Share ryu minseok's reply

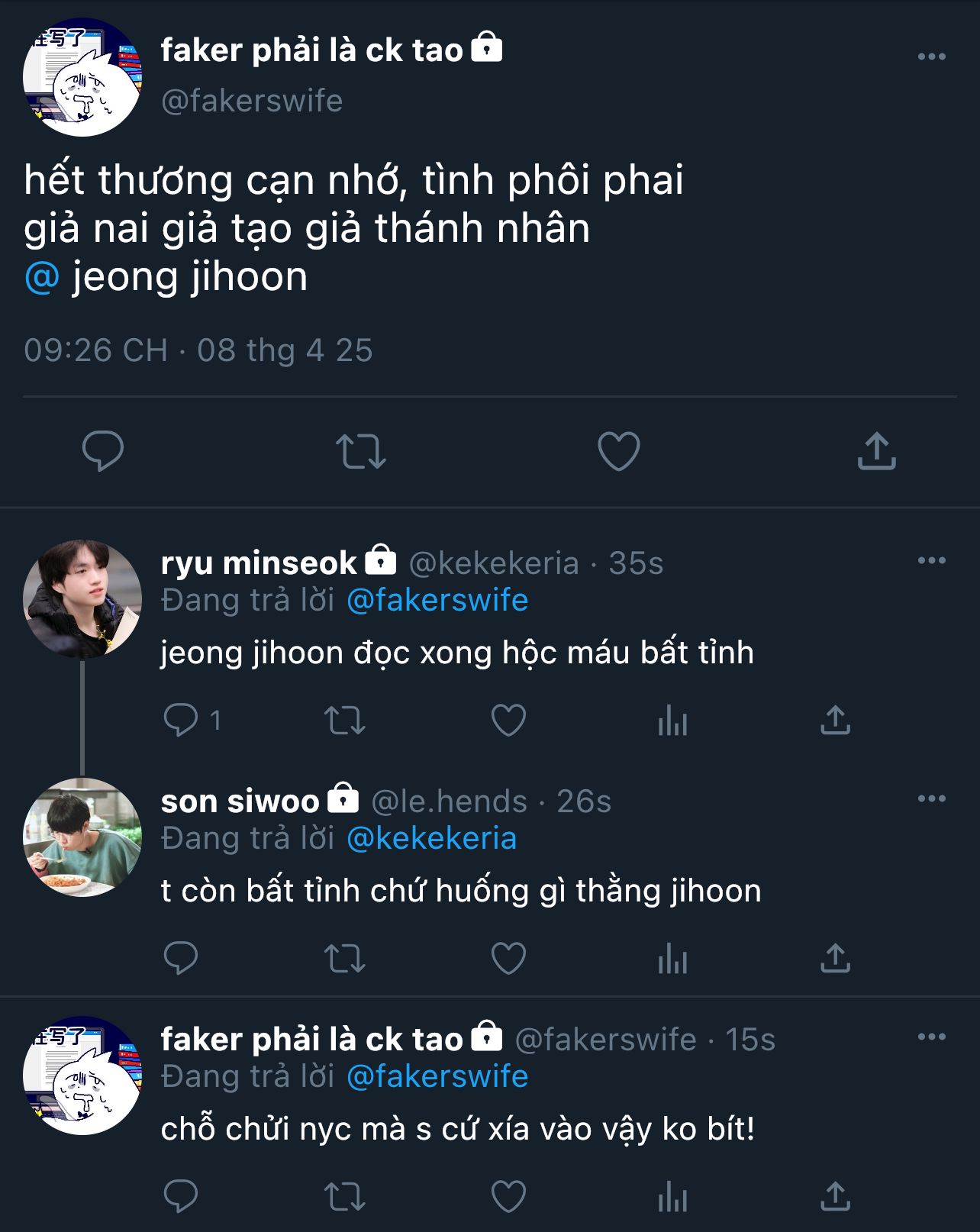pos(835,720)
